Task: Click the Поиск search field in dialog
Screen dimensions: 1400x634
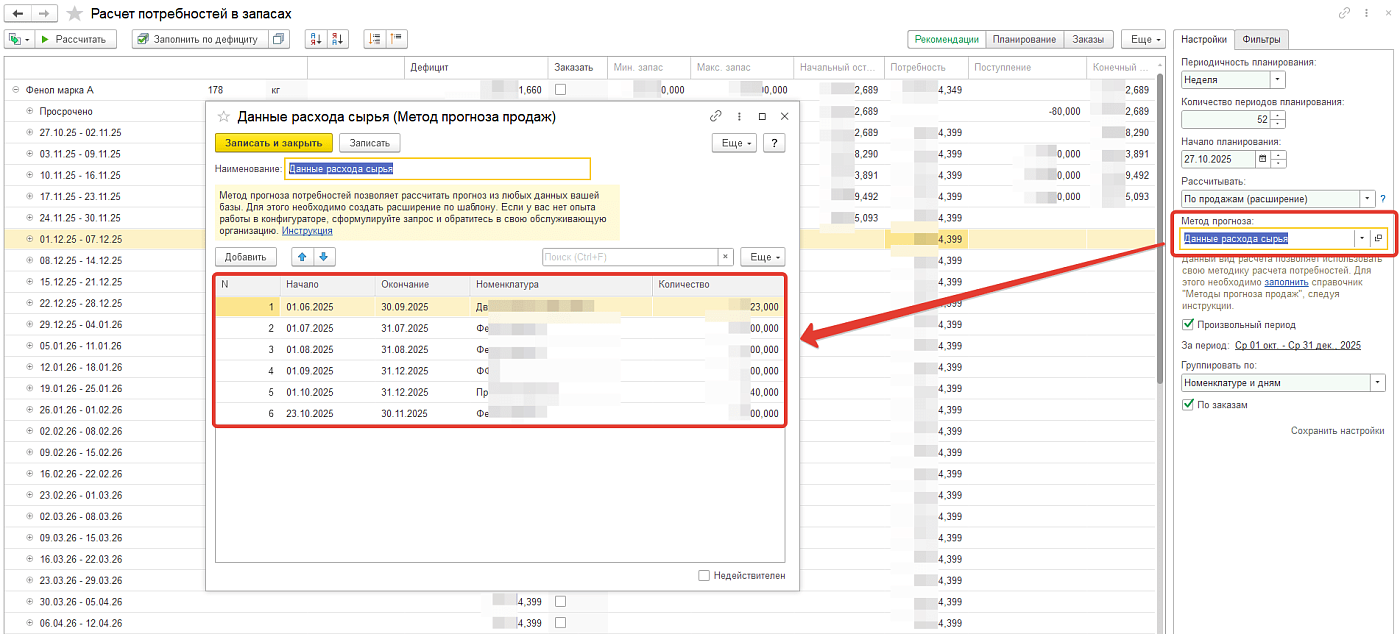Action: tap(630, 257)
